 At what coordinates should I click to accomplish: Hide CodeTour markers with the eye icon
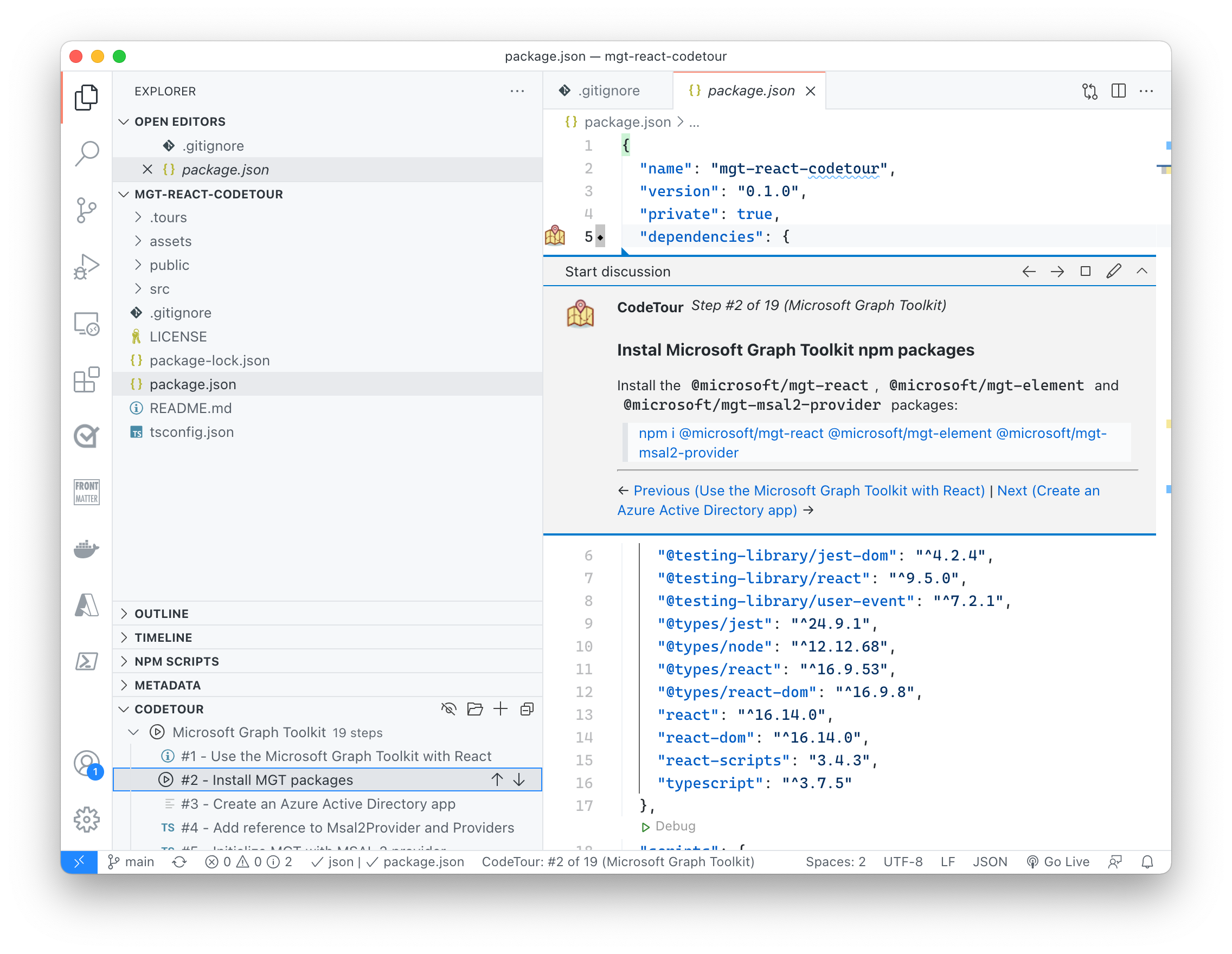click(x=448, y=709)
